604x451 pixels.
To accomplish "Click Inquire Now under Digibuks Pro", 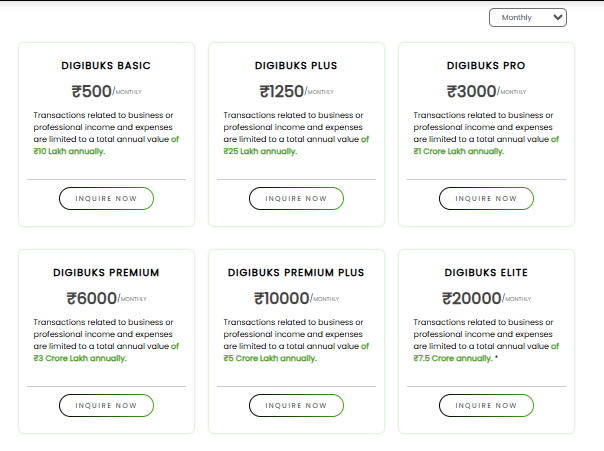I will 486,198.
